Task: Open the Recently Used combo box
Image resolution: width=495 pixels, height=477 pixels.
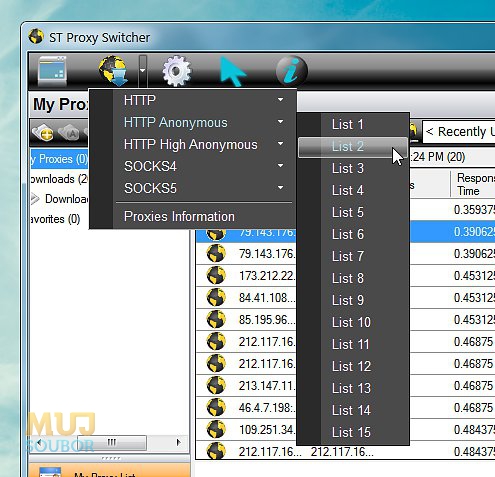Action: tap(459, 132)
